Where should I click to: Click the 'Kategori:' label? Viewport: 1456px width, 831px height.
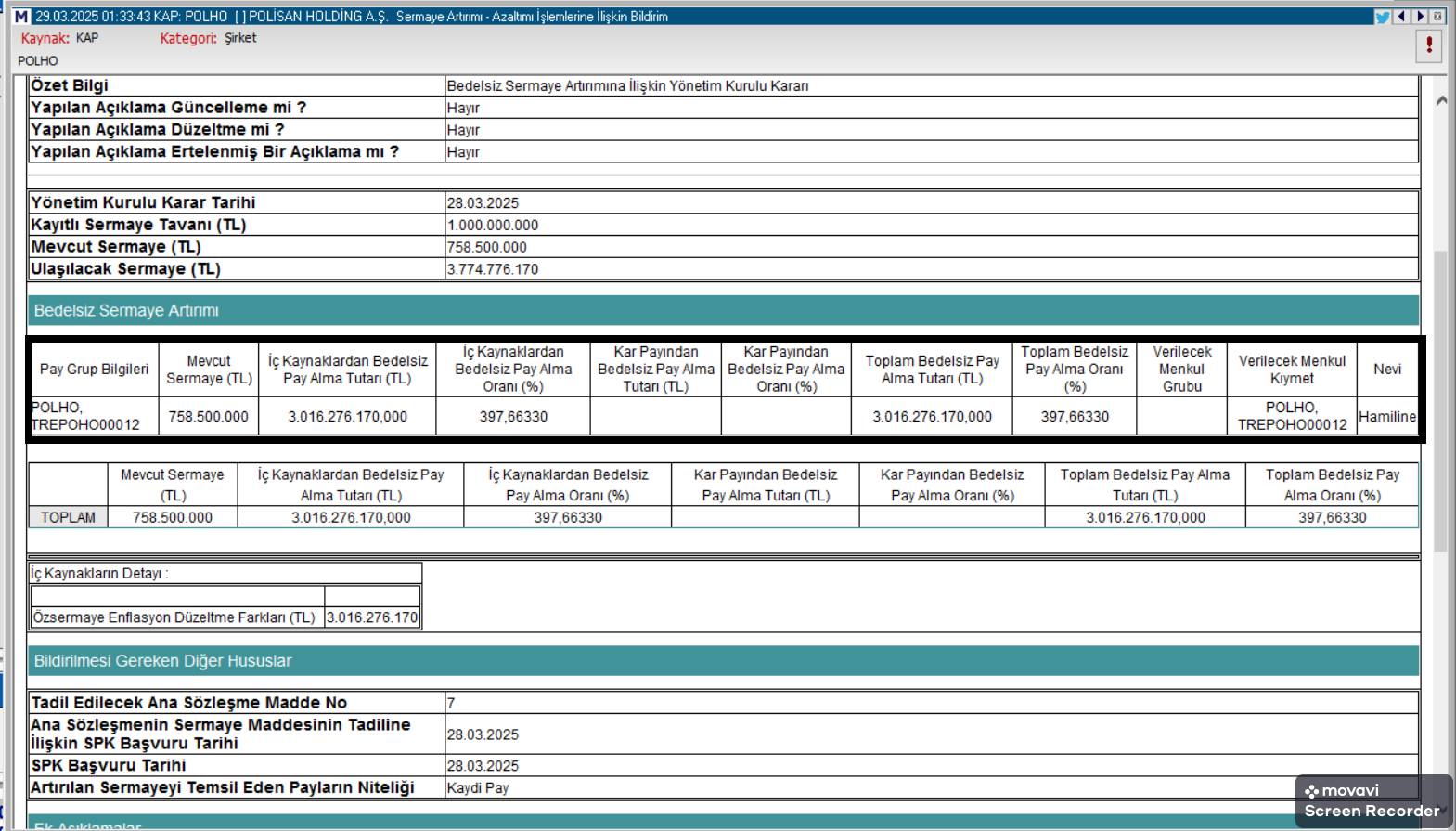click(188, 38)
